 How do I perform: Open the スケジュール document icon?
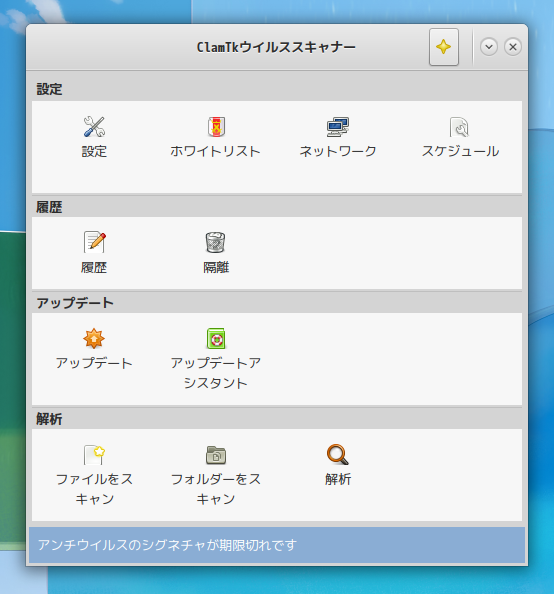click(x=460, y=127)
